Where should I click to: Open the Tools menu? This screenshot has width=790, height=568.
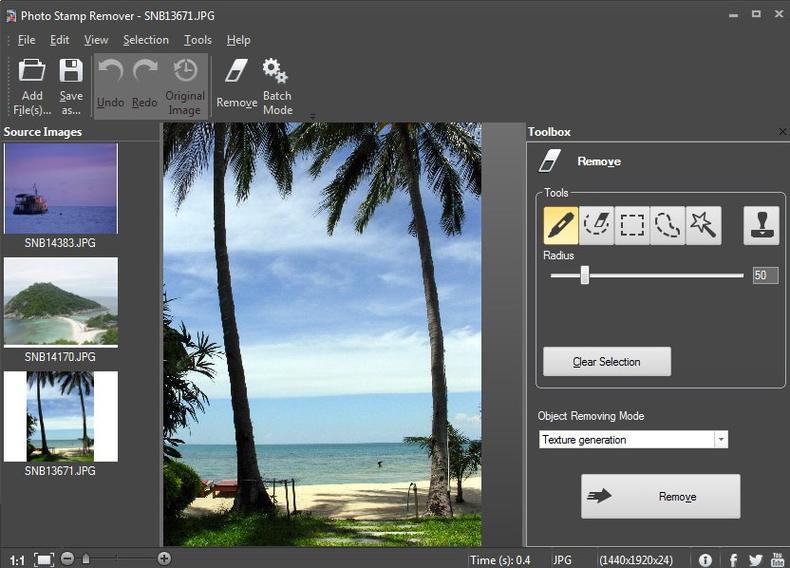pos(198,40)
